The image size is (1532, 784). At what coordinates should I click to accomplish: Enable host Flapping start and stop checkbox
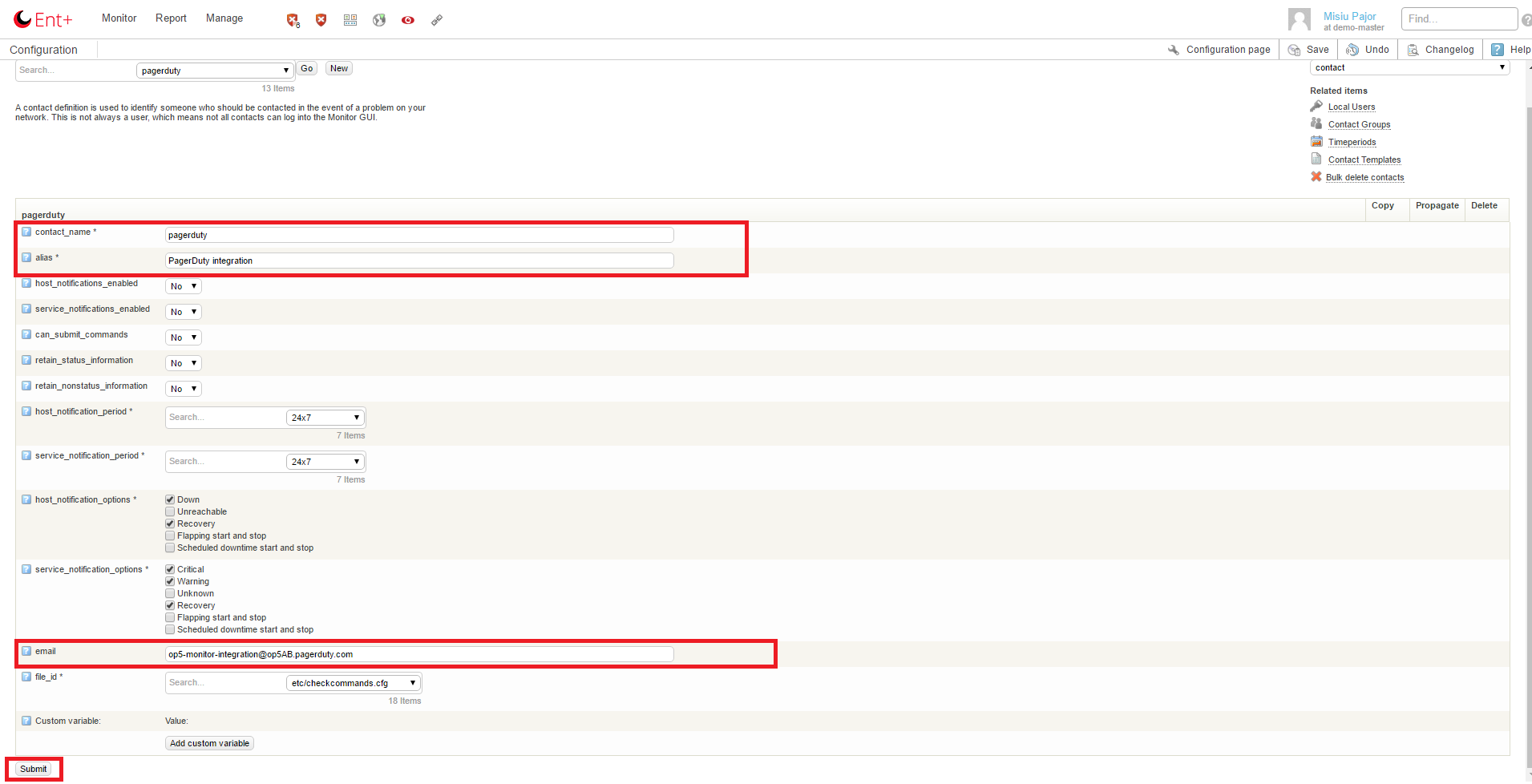(170, 535)
